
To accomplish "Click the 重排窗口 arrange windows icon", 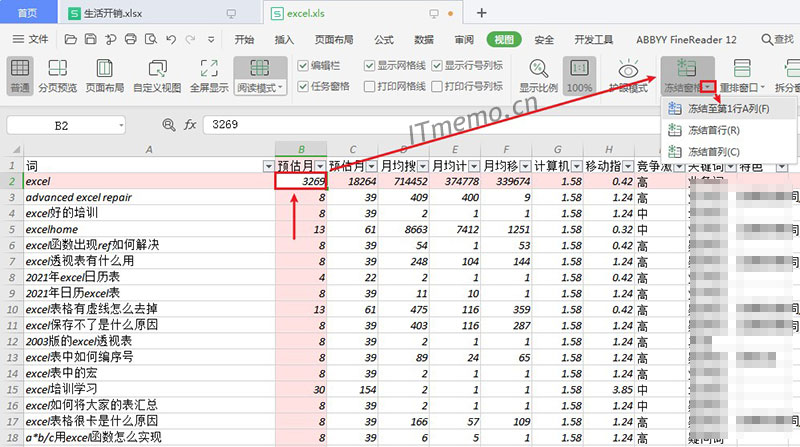I will [741, 68].
